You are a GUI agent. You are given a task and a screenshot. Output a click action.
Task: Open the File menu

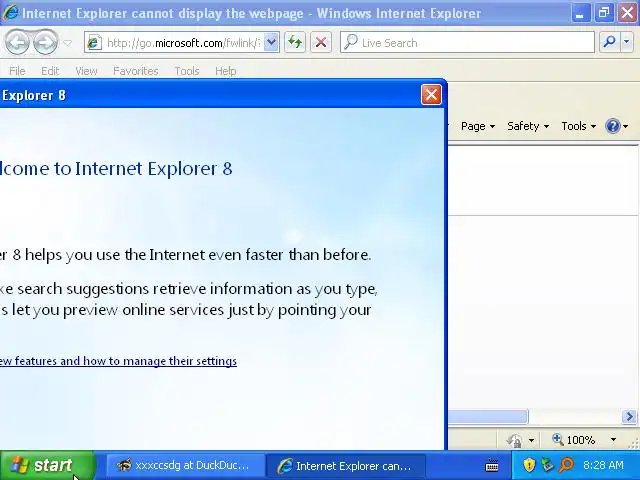pyautogui.click(x=17, y=71)
